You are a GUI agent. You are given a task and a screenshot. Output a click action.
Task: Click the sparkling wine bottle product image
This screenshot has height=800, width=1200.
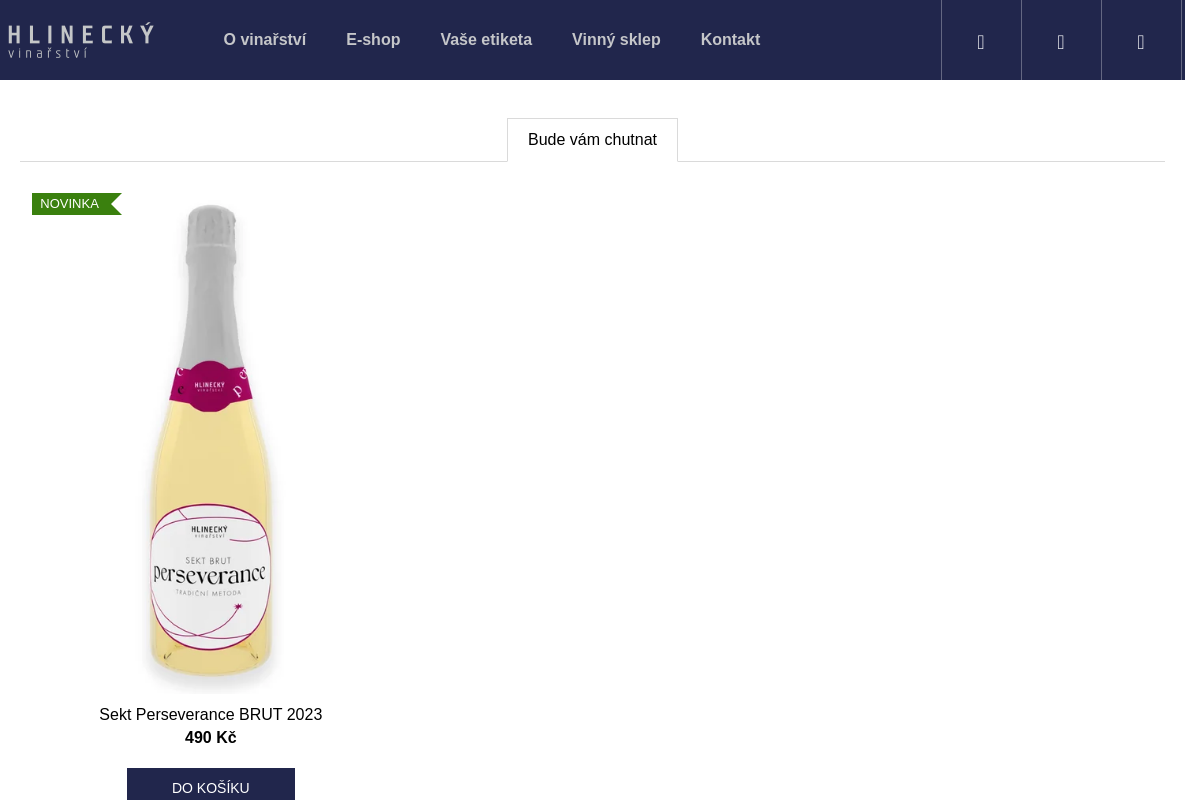211,445
